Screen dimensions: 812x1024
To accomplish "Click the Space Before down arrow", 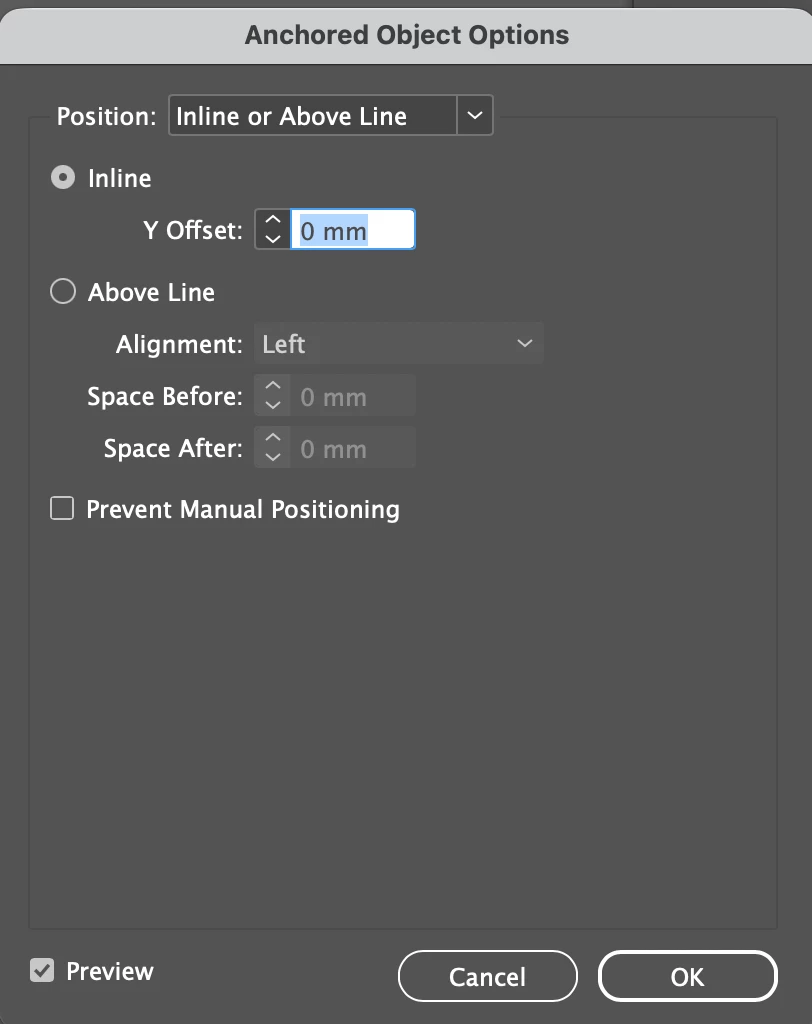I will coord(272,405).
